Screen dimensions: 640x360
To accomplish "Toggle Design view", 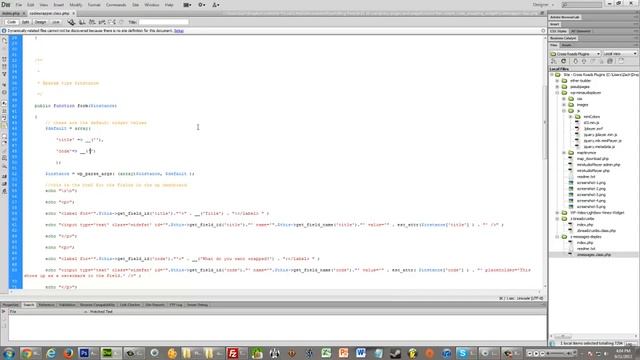I will click(40, 22).
